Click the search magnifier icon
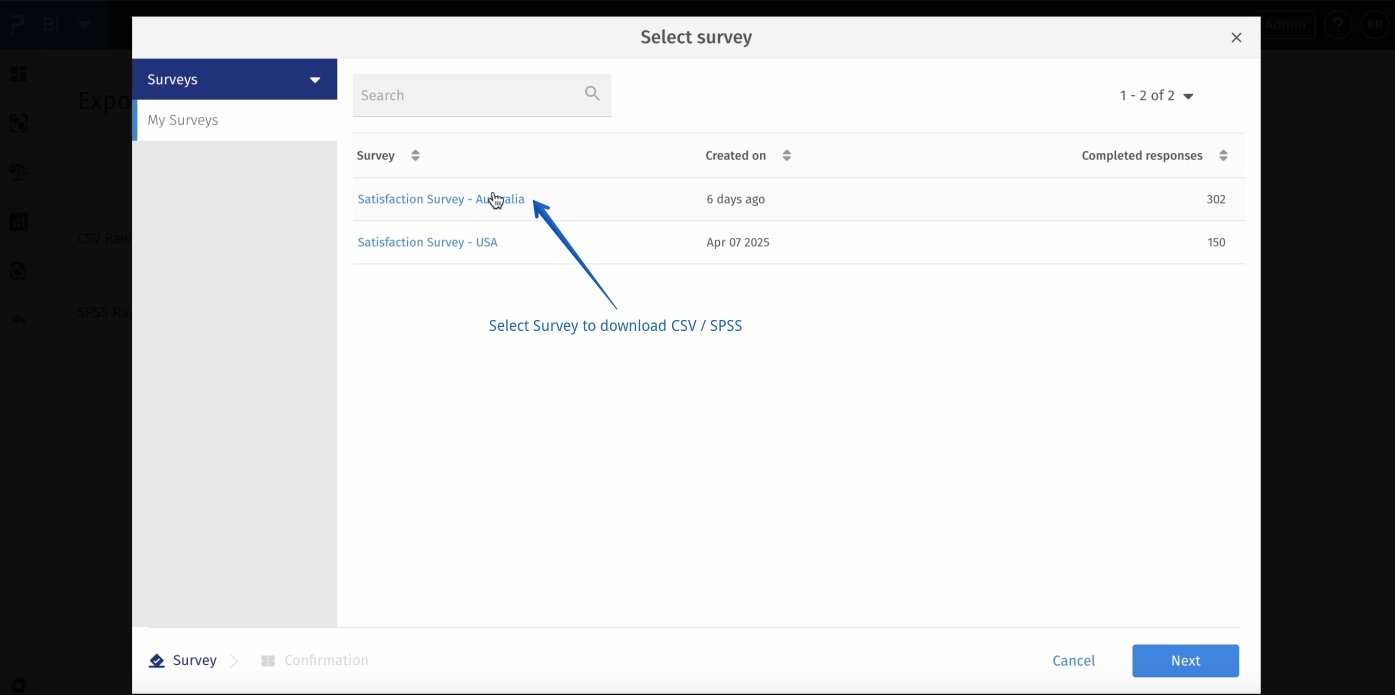 592,94
